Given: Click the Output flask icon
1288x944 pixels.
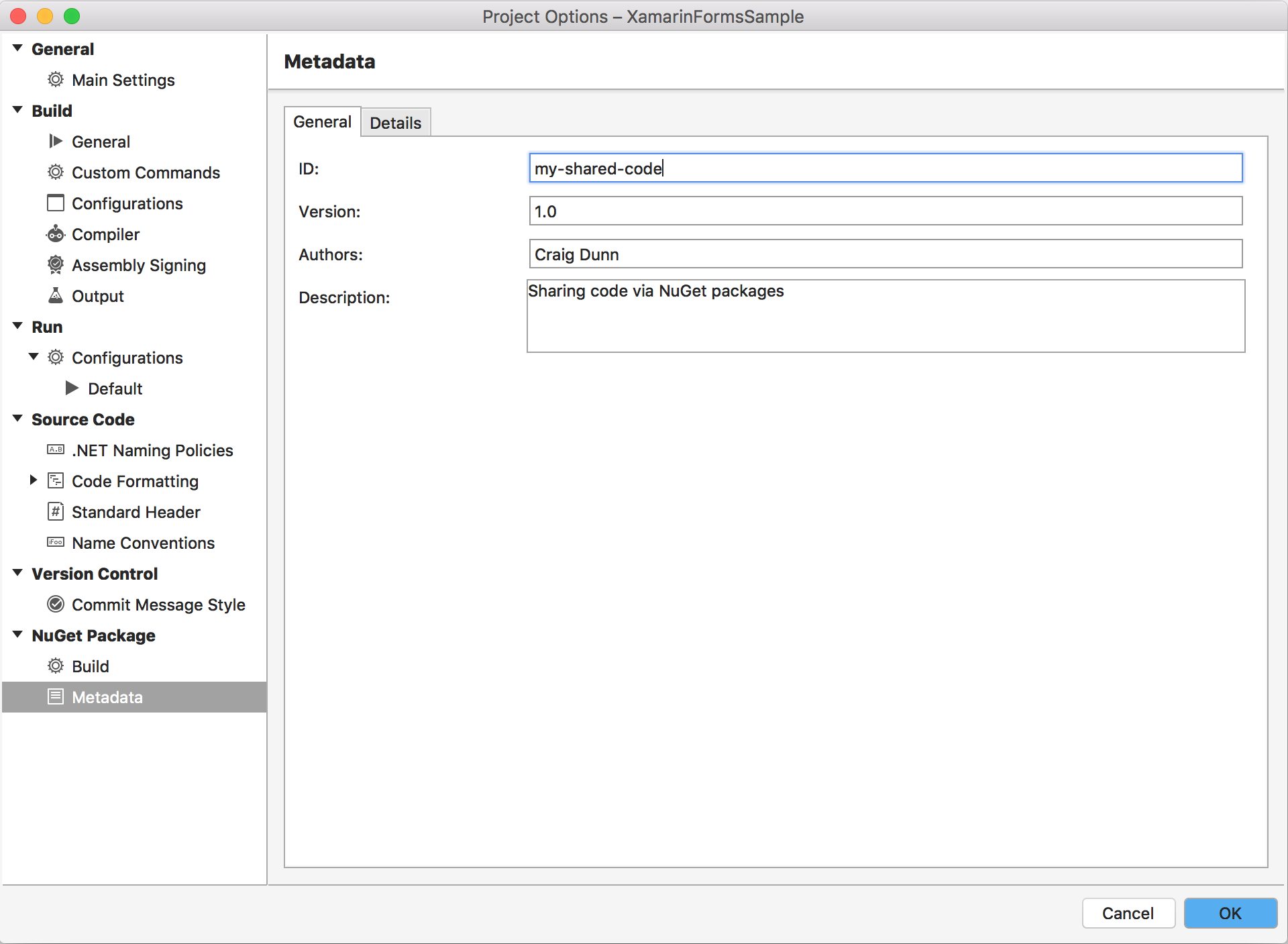Looking at the screenshot, I should coord(56,296).
